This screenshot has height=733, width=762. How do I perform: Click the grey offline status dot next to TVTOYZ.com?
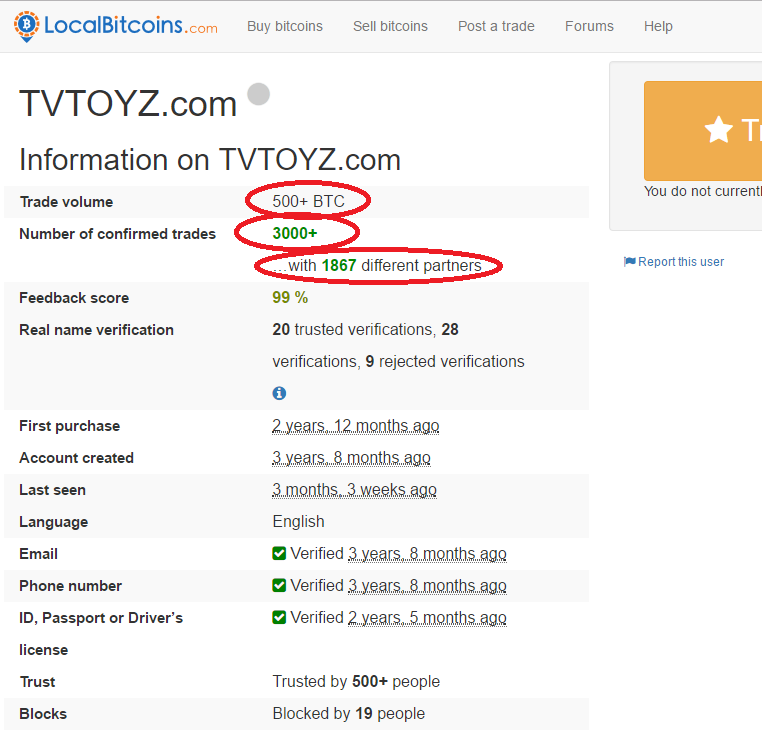pyautogui.click(x=259, y=94)
